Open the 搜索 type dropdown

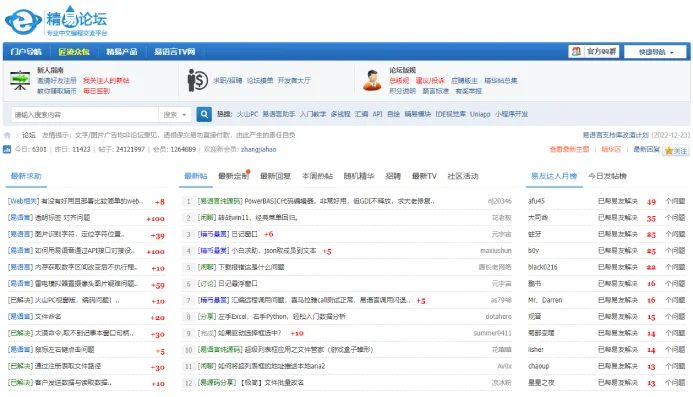(x=175, y=115)
